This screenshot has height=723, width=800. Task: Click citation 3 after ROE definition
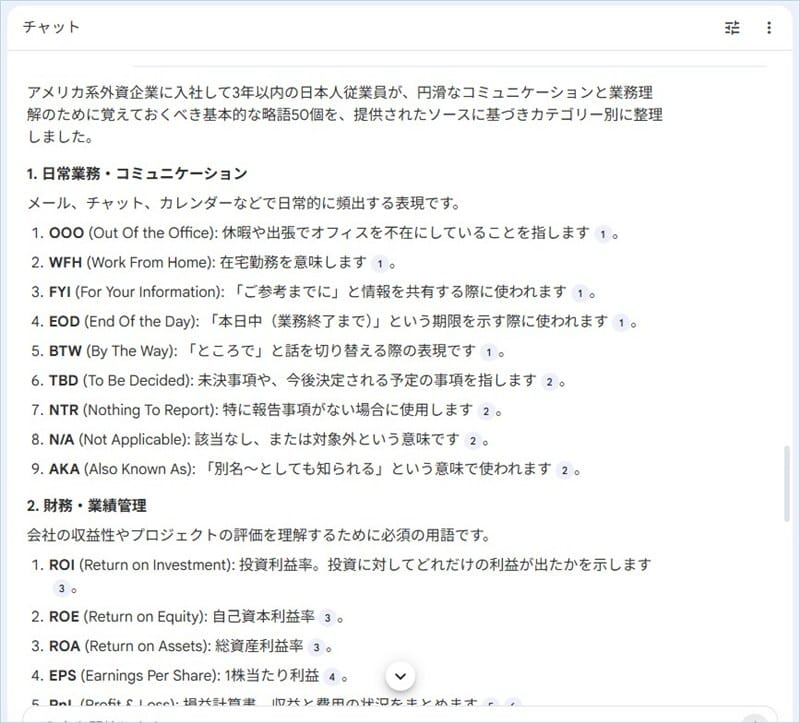[x=327, y=618]
